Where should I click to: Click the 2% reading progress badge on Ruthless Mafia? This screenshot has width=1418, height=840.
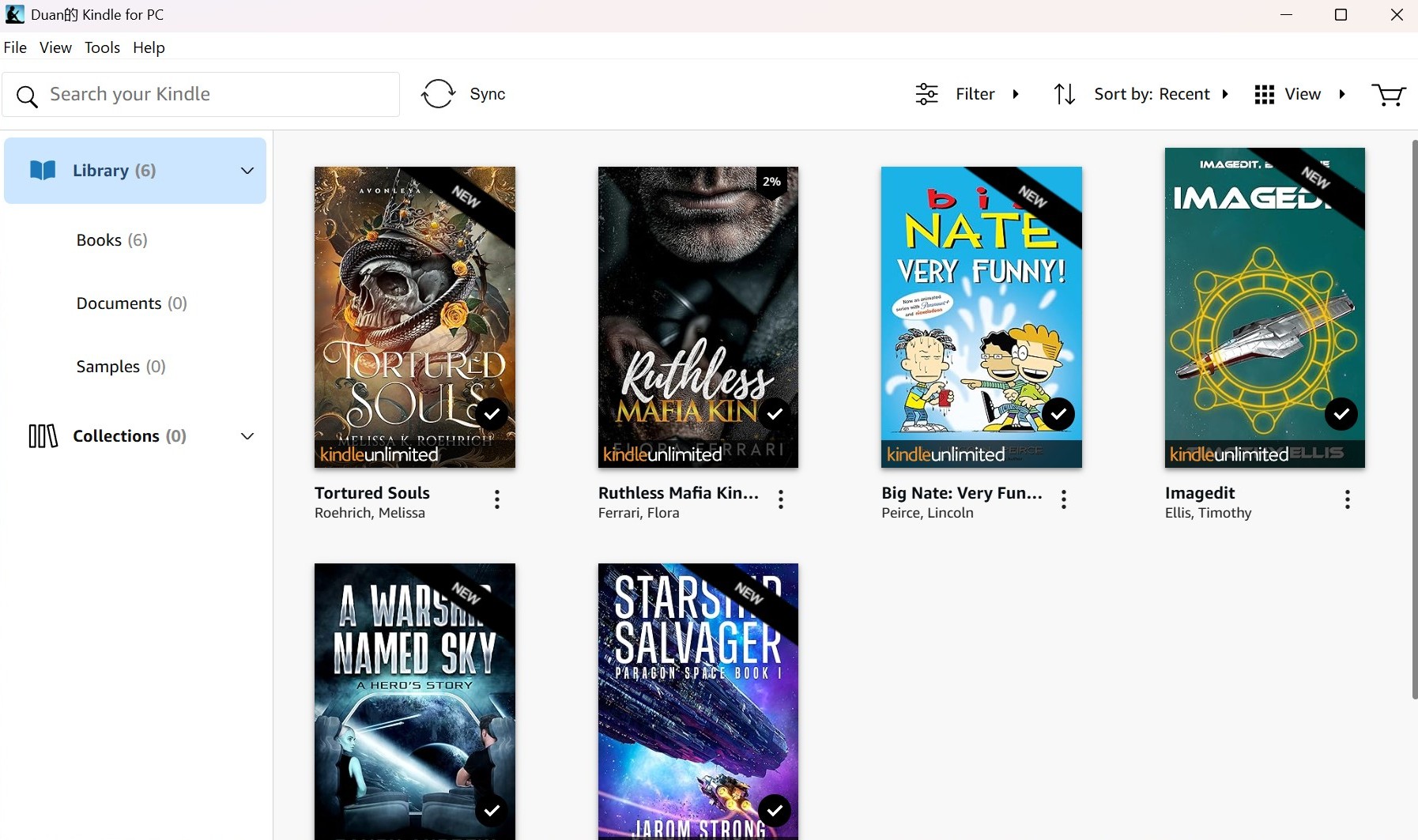pos(772,181)
